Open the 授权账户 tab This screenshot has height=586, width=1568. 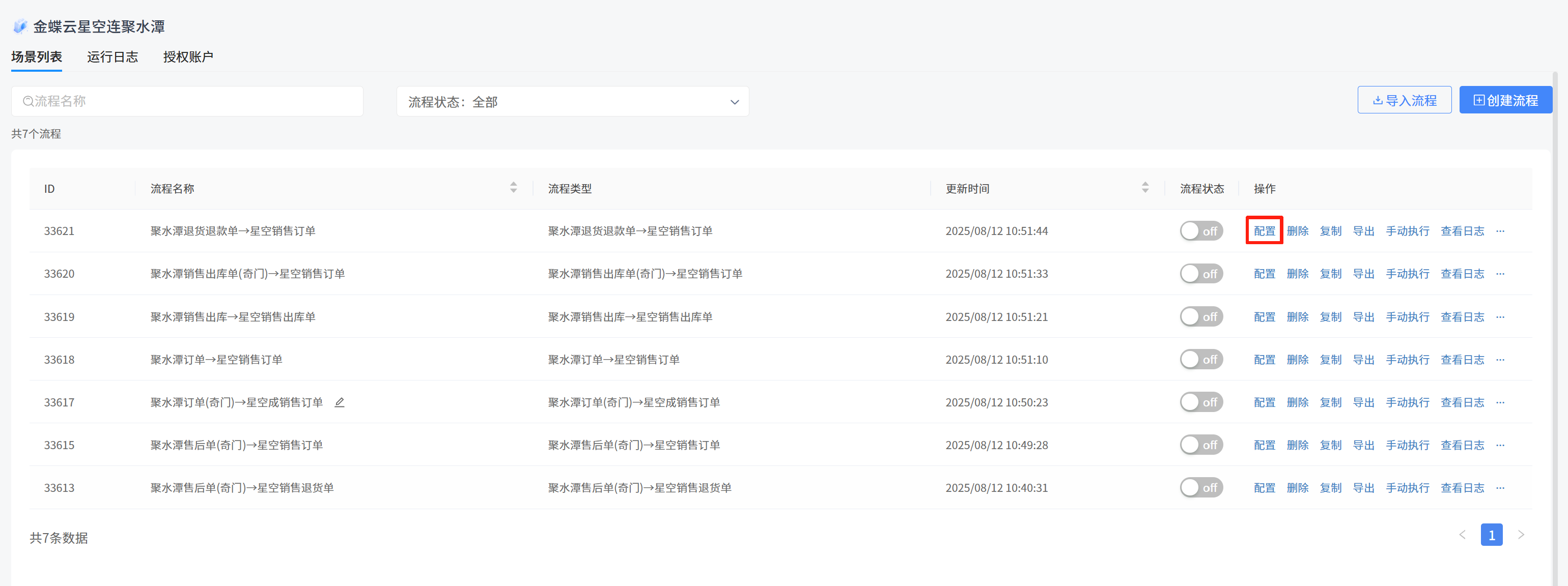point(188,57)
